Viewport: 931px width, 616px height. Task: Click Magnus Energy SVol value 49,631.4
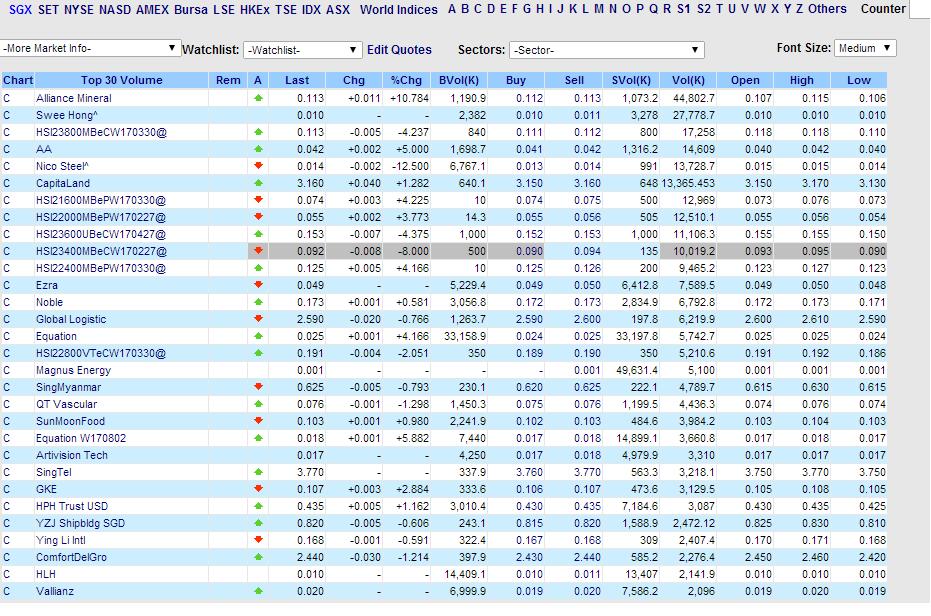[636, 370]
